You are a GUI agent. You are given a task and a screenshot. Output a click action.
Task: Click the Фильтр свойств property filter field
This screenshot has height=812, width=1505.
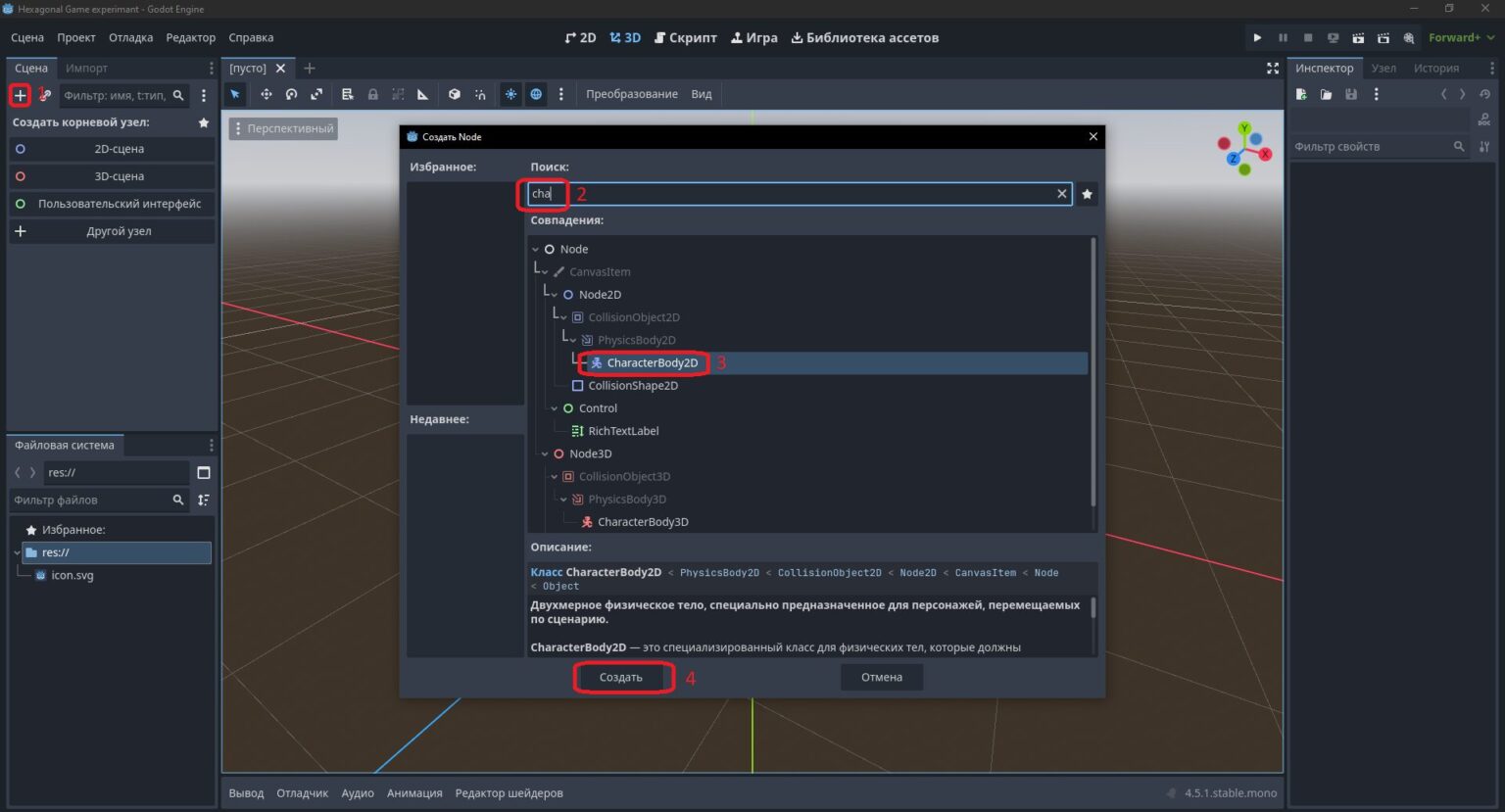[x=1380, y=146]
